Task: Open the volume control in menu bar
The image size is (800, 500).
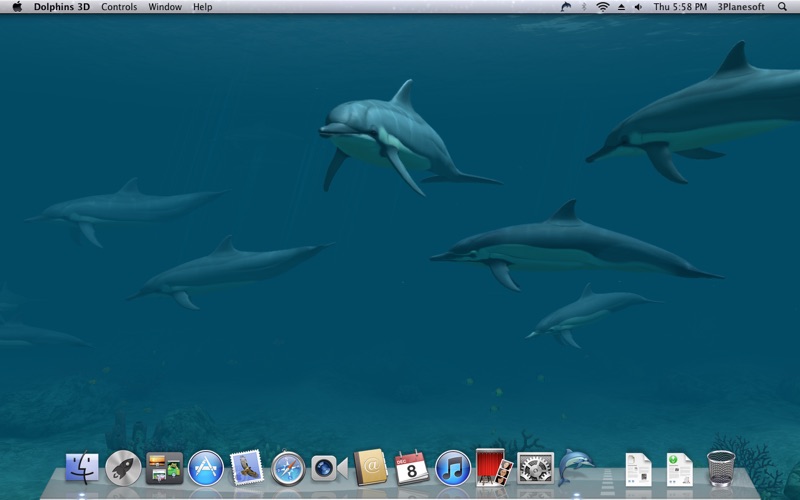Action: (638, 7)
